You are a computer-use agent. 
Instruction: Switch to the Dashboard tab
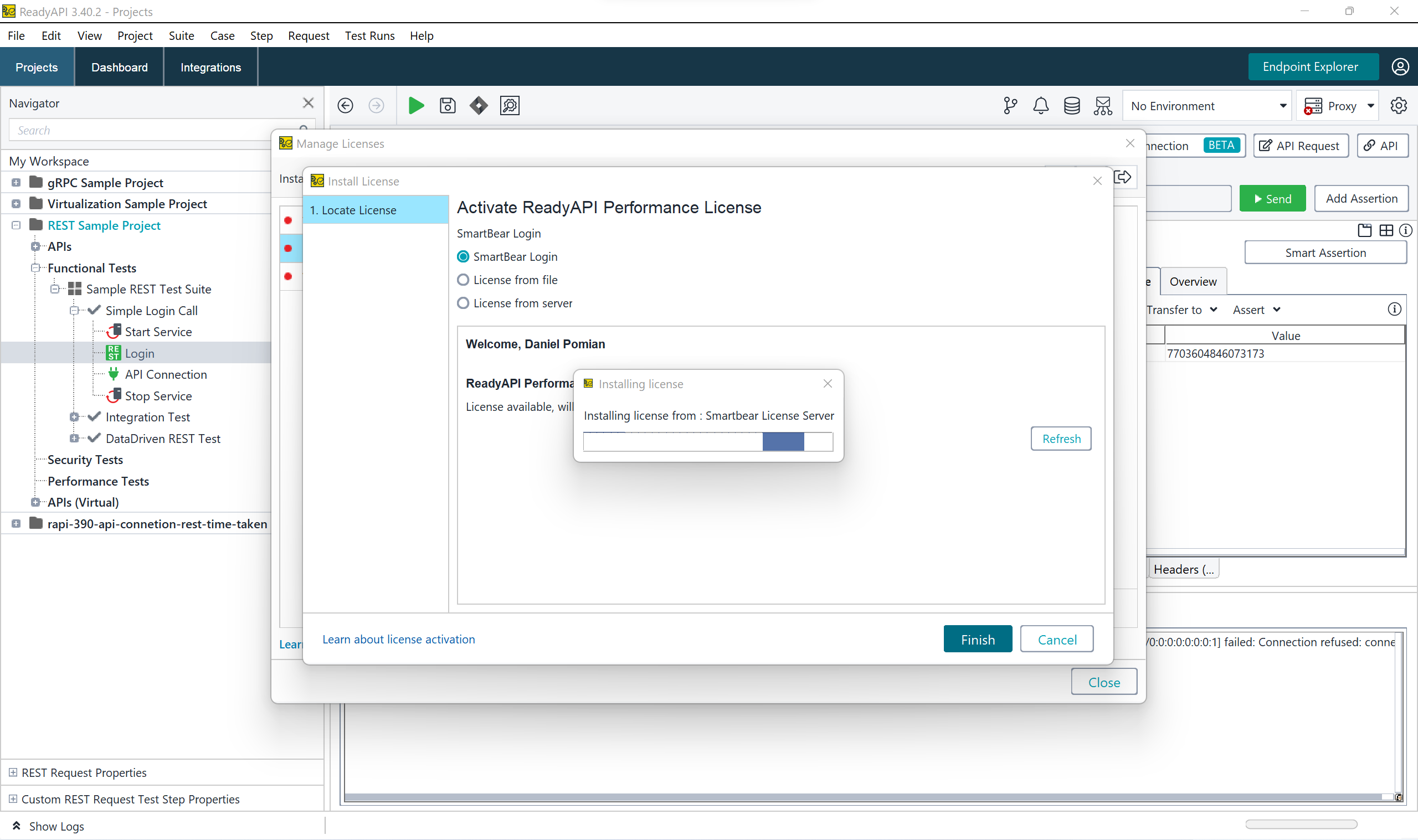pyautogui.click(x=120, y=68)
